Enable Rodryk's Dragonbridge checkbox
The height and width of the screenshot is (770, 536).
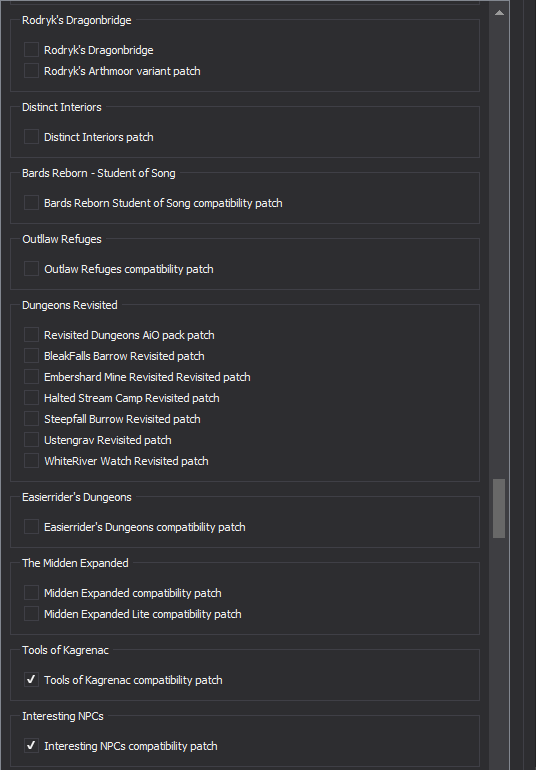pyautogui.click(x=31, y=50)
